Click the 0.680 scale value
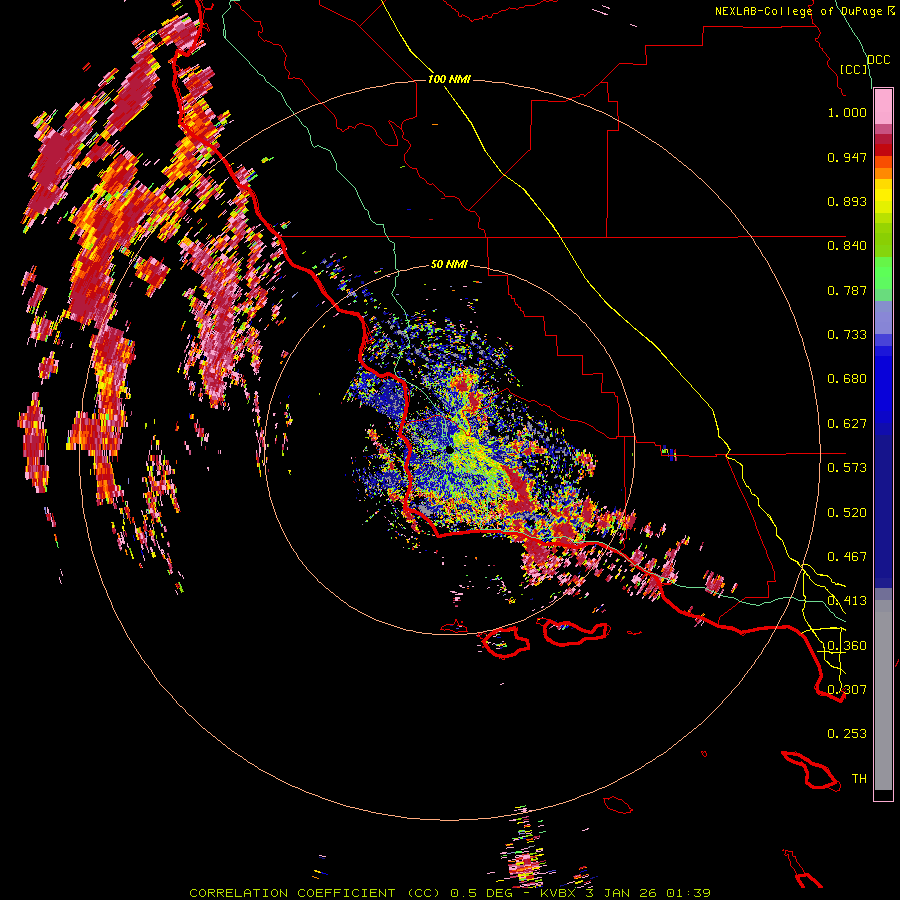 [847, 379]
